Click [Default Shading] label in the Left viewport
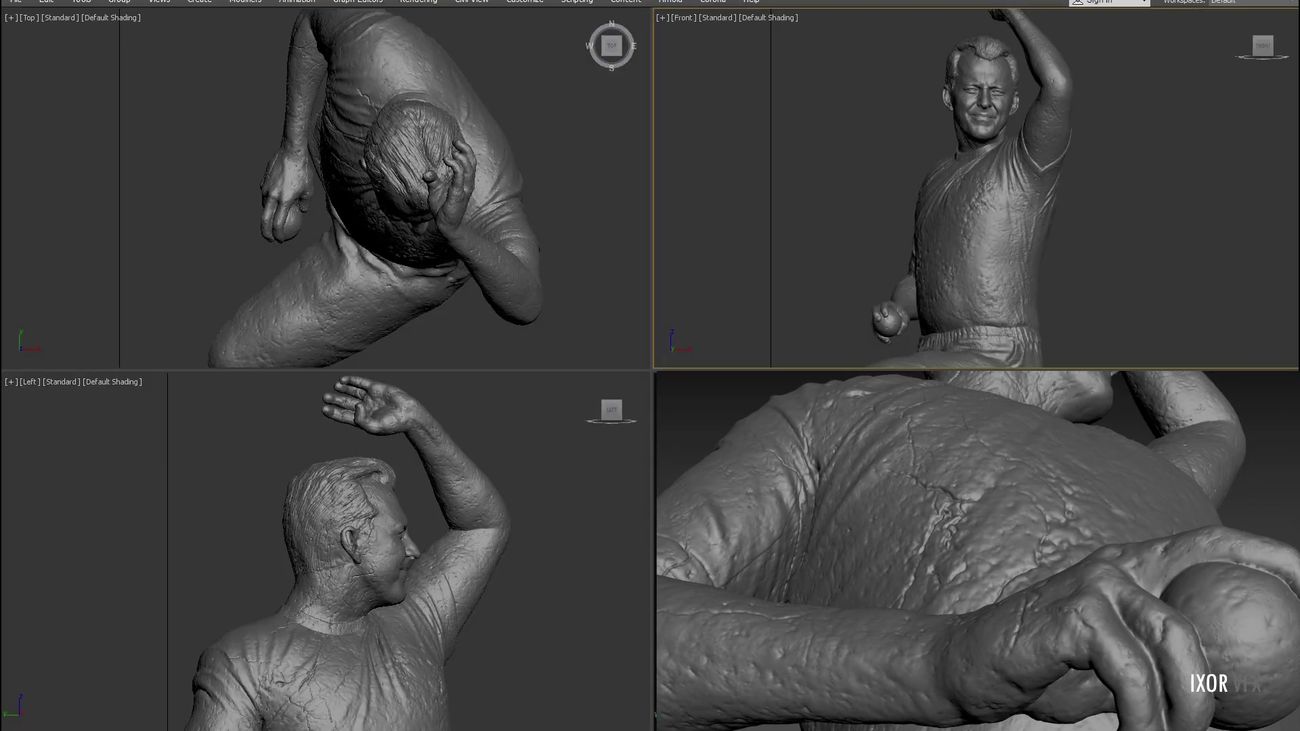This screenshot has height=731, width=1300. (111, 382)
